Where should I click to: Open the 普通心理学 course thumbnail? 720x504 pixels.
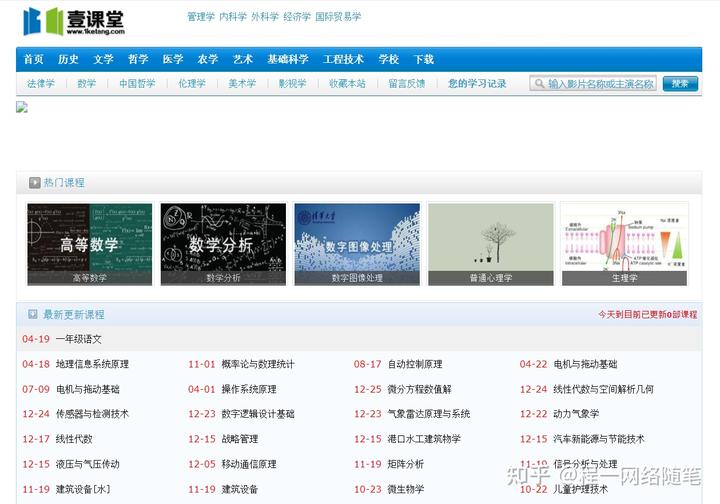[x=490, y=244]
